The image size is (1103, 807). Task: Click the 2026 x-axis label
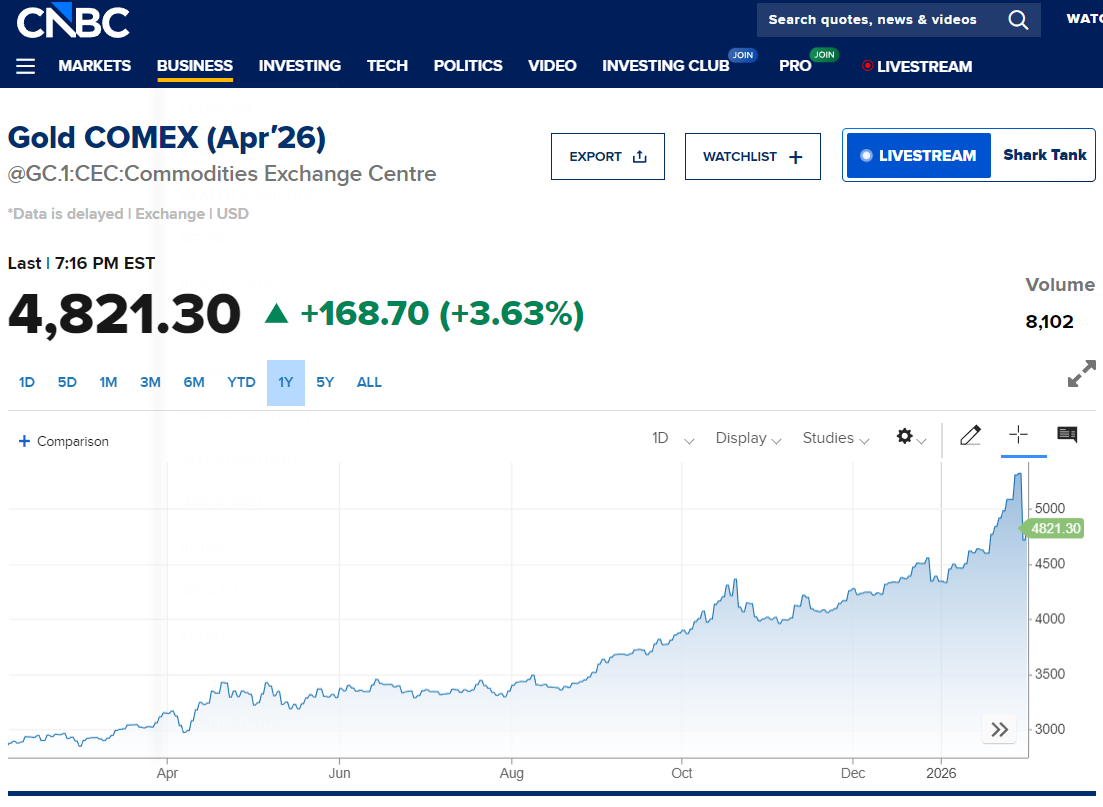(x=941, y=773)
